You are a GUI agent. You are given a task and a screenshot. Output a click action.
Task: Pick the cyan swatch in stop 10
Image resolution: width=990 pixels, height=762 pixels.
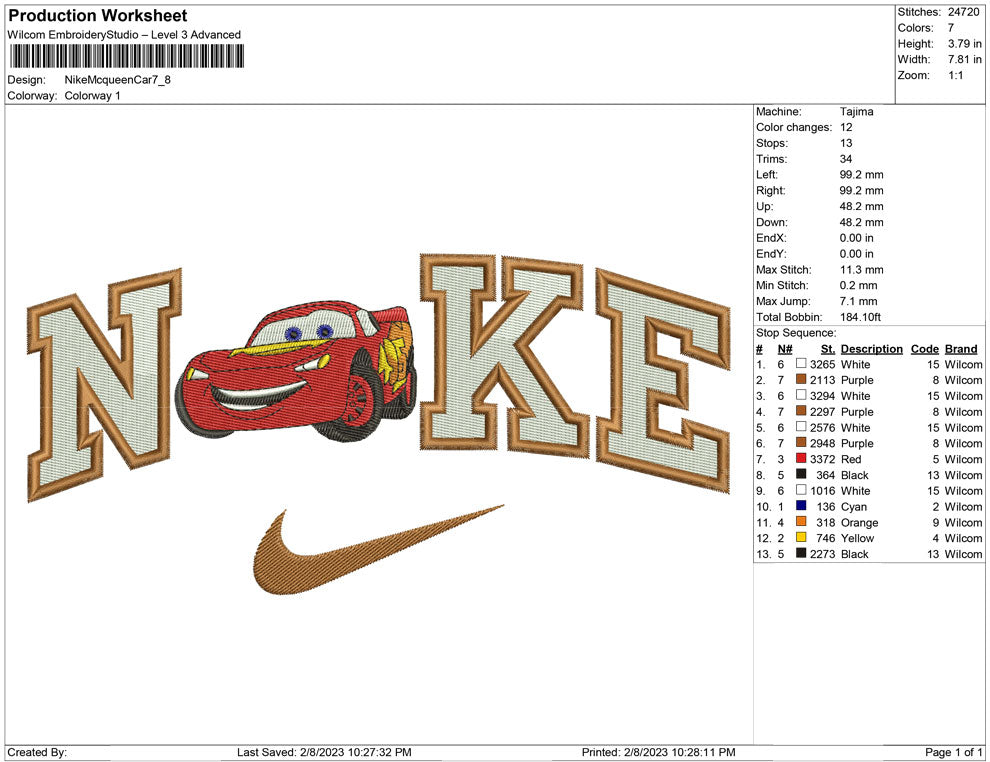pos(801,506)
